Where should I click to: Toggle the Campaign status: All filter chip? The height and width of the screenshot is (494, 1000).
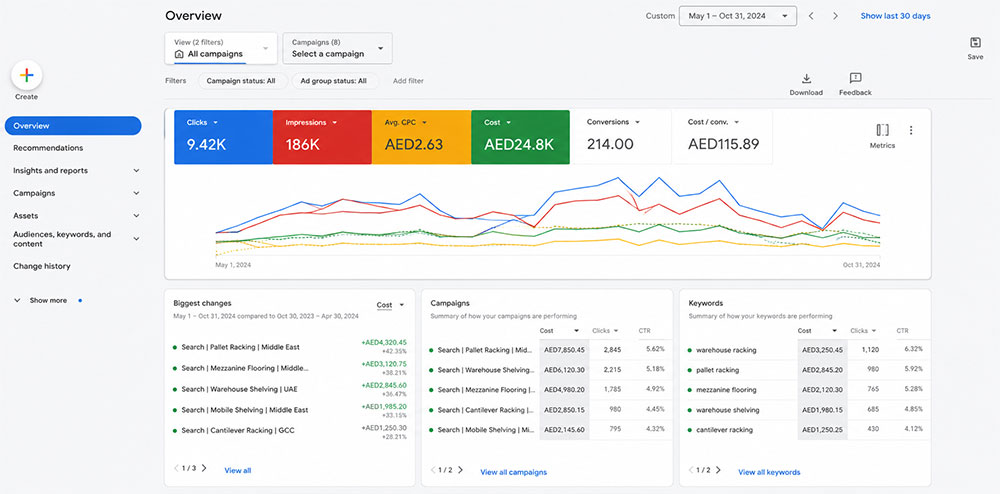pyautogui.click(x=241, y=81)
